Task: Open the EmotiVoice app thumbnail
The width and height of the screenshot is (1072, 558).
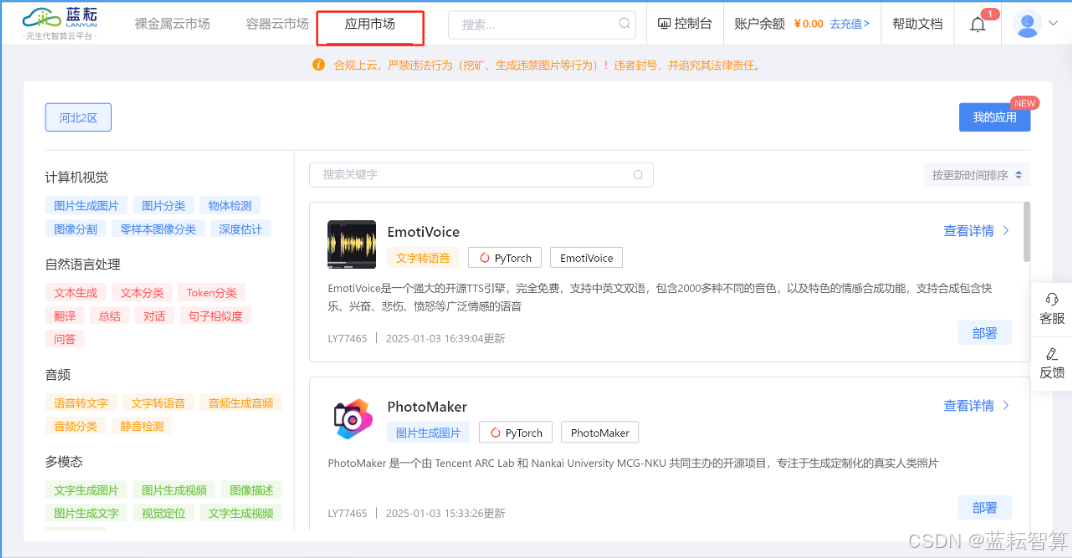Action: (x=351, y=244)
